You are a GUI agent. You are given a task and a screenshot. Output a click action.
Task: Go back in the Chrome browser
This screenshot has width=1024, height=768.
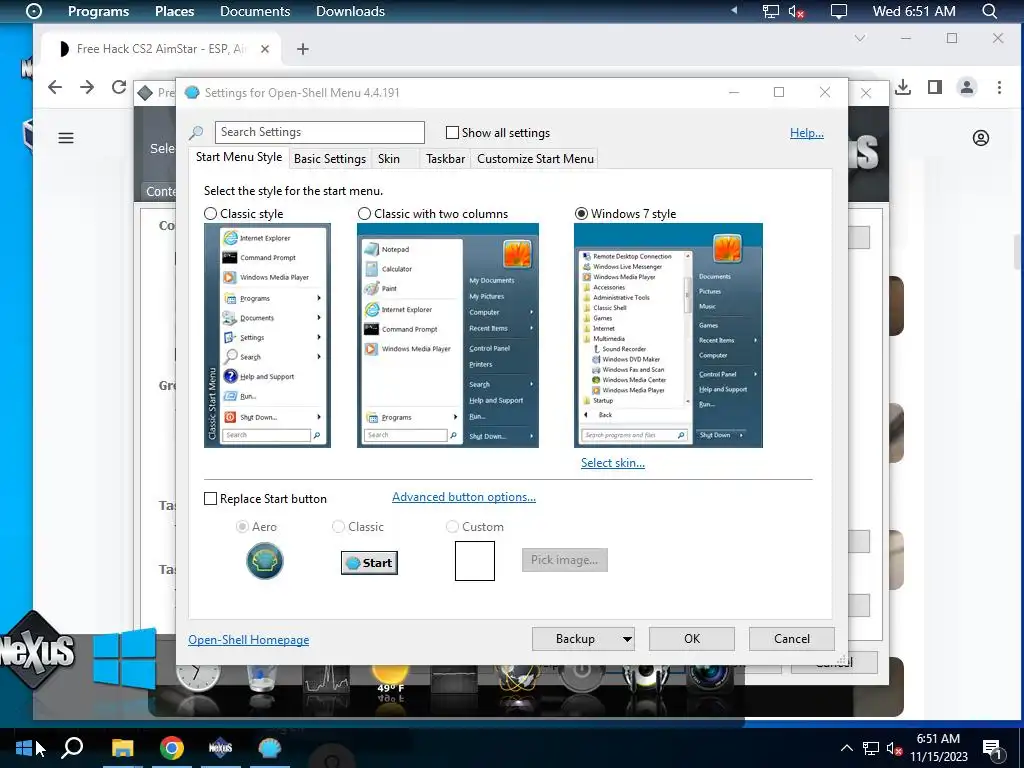pos(55,88)
